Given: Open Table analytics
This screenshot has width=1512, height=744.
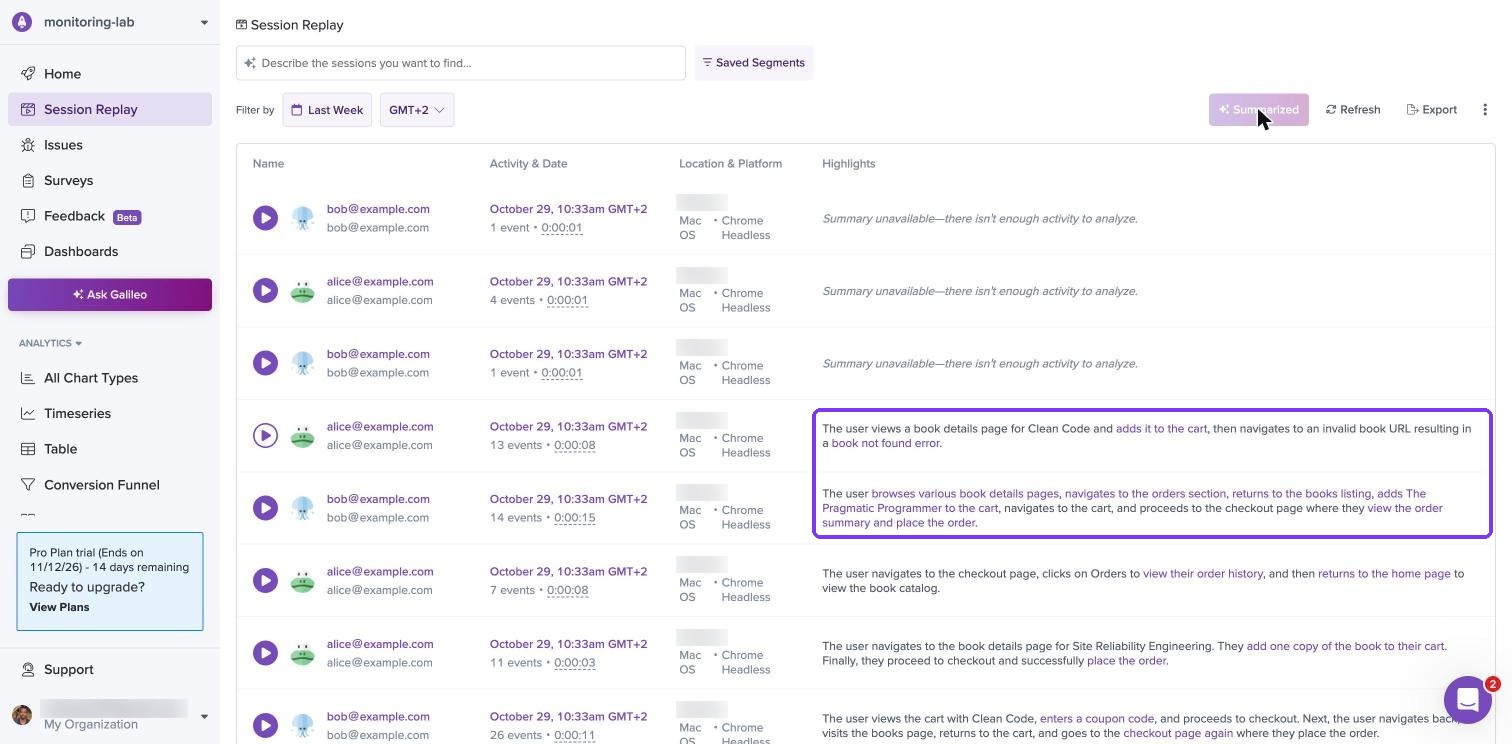Looking at the screenshot, I should click(110, 449).
